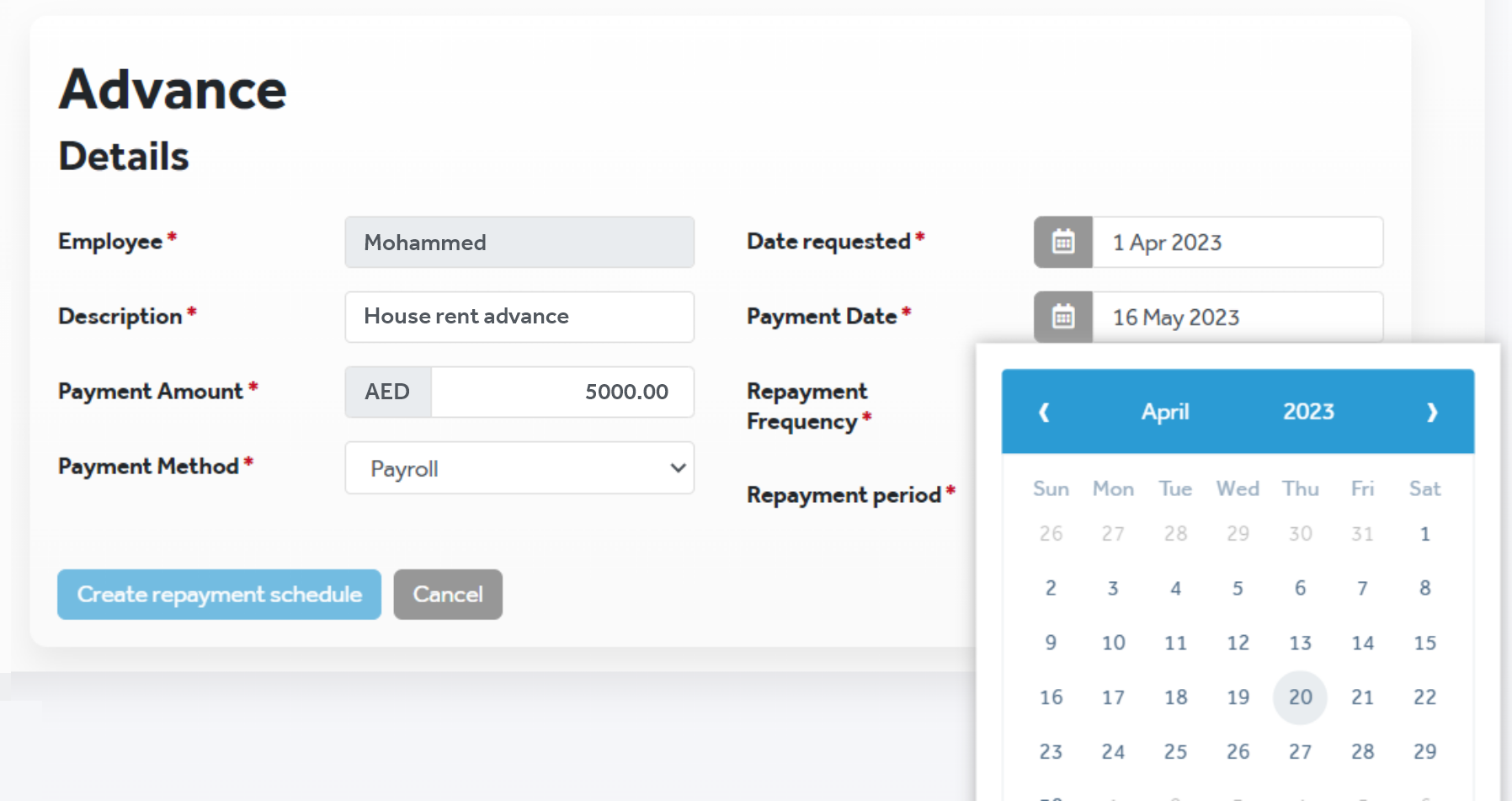Click Create repayment schedule button
This screenshot has width=1512, height=801.
219,595
